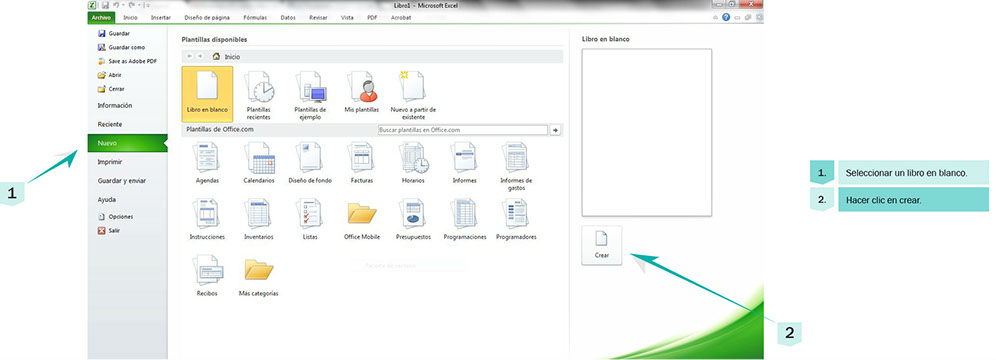Click the search arrow button for Office.com templates
The height and width of the screenshot is (360, 996).
pyautogui.click(x=556, y=130)
